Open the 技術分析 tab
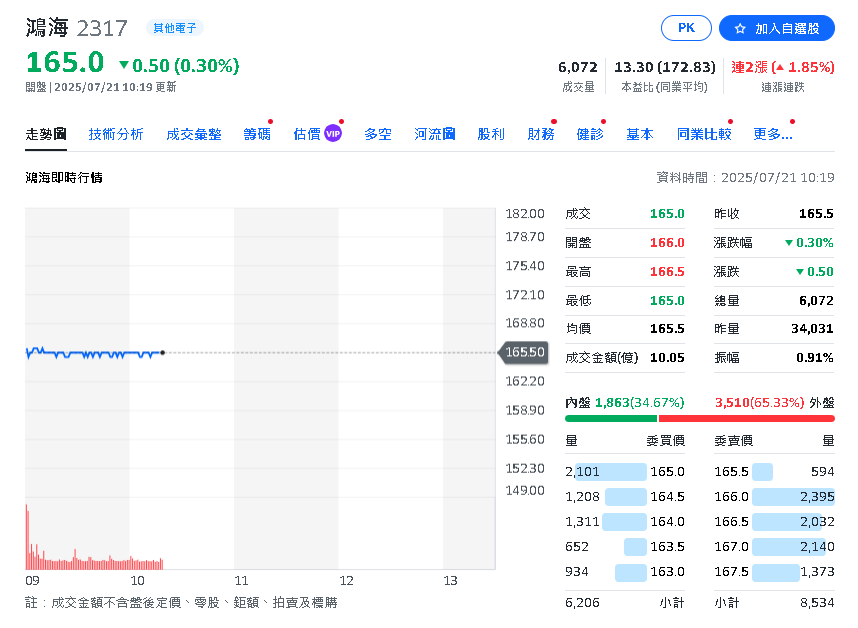The height and width of the screenshot is (628, 858). [x=116, y=134]
